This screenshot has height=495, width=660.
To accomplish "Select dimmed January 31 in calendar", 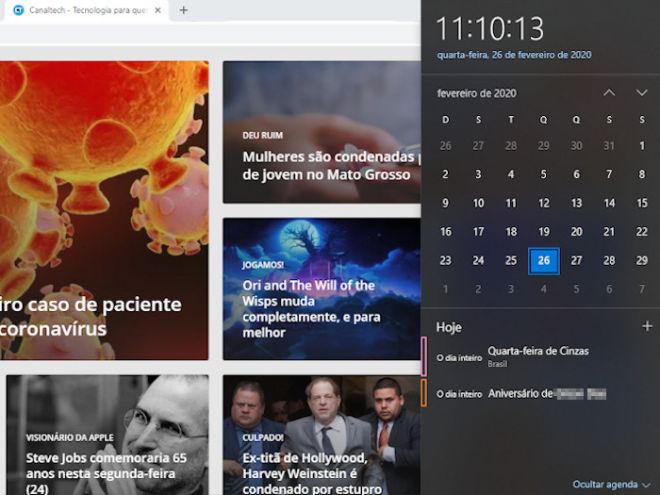I will 609,146.
